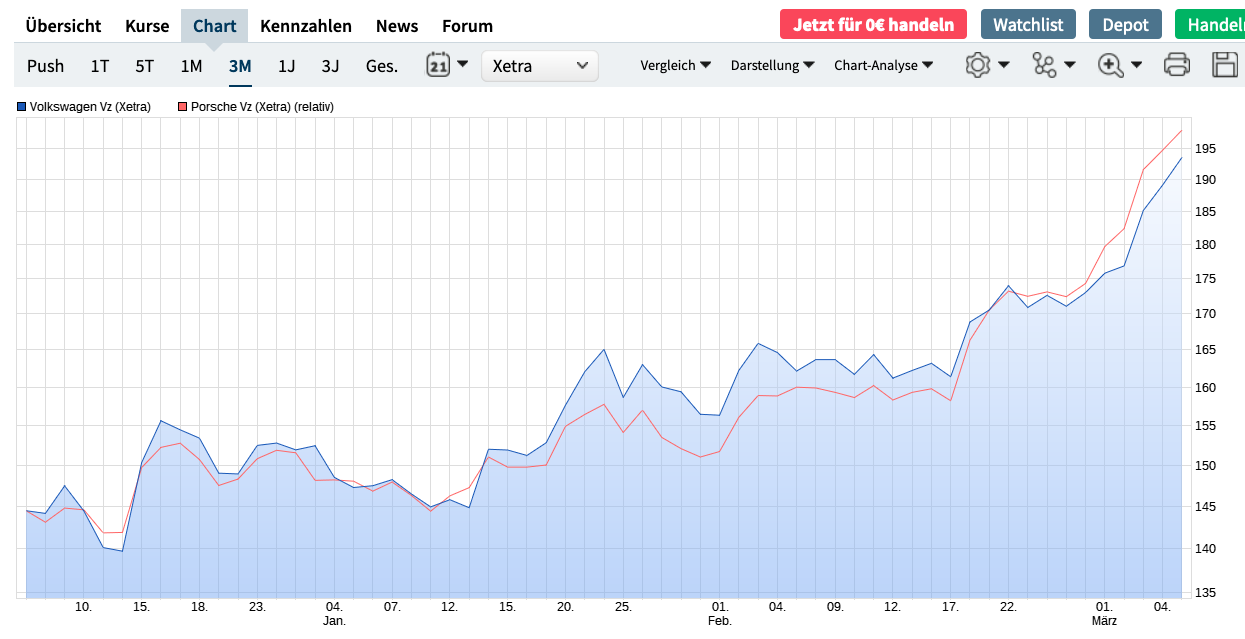1245x639 pixels.
Task: Click the red Porsche line peak at chart end
Action: pos(1182,130)
